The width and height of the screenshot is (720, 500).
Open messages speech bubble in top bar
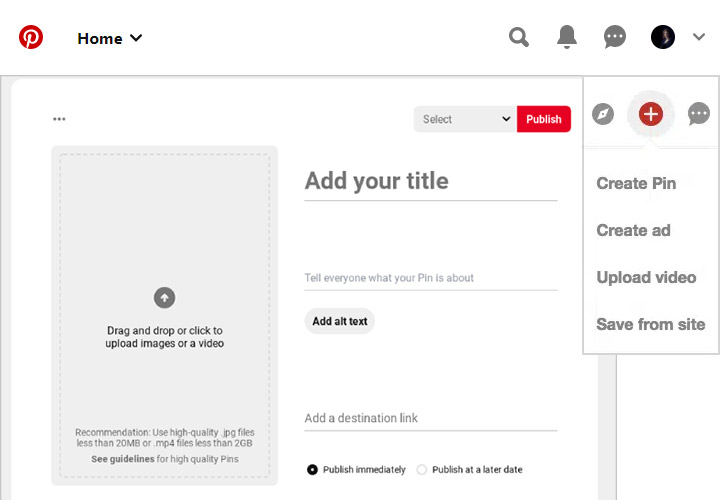click(615, 38)
